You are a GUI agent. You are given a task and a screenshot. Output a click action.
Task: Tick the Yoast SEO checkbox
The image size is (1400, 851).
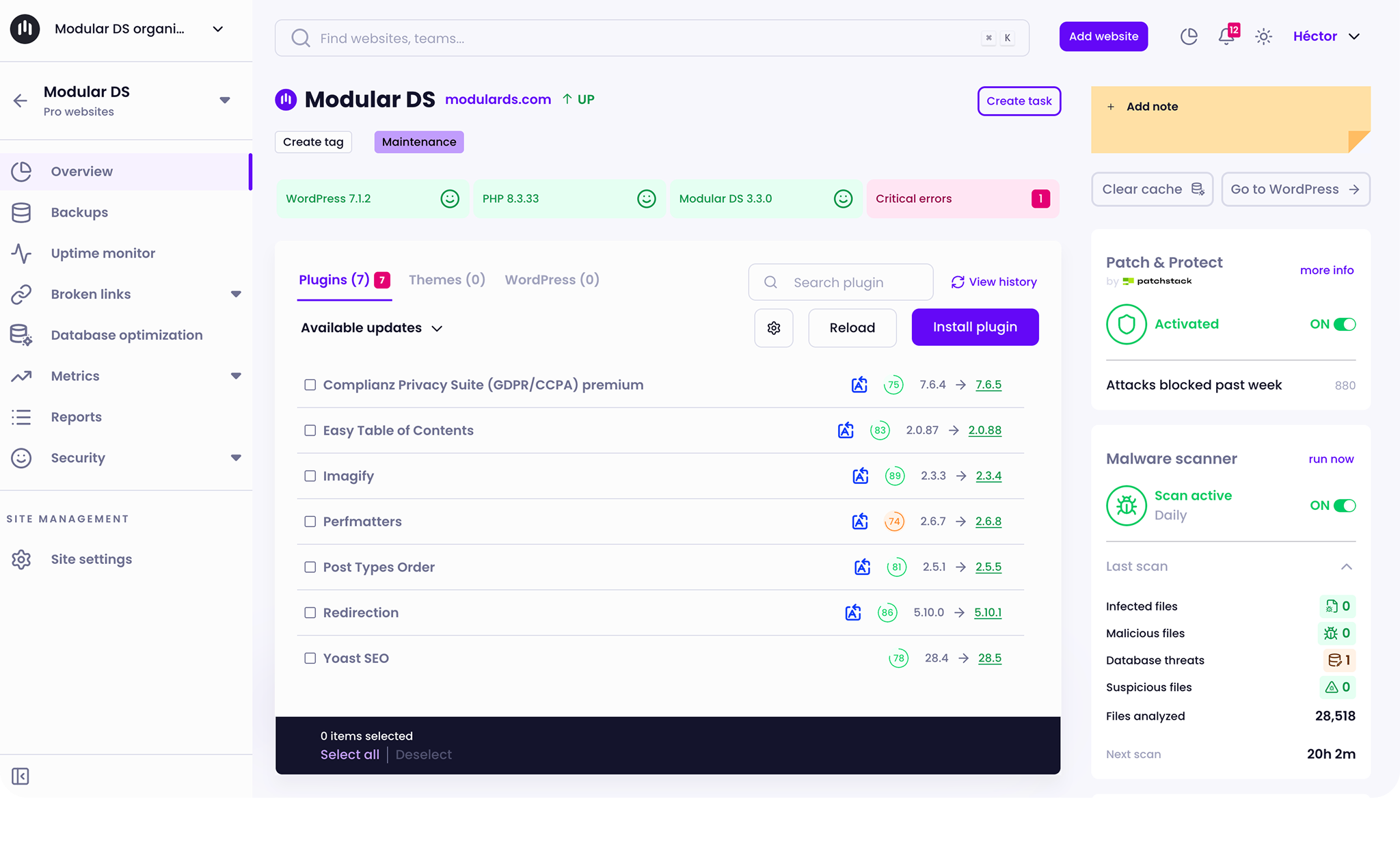tap(310, 658)
